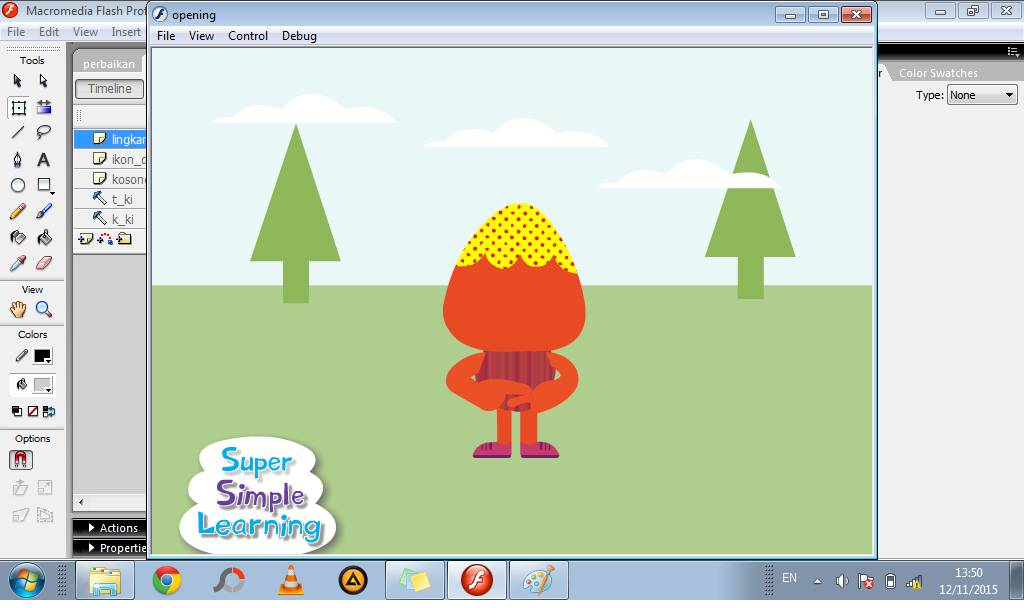Open VLC media player from taskbar

click(x=290, y=580)
